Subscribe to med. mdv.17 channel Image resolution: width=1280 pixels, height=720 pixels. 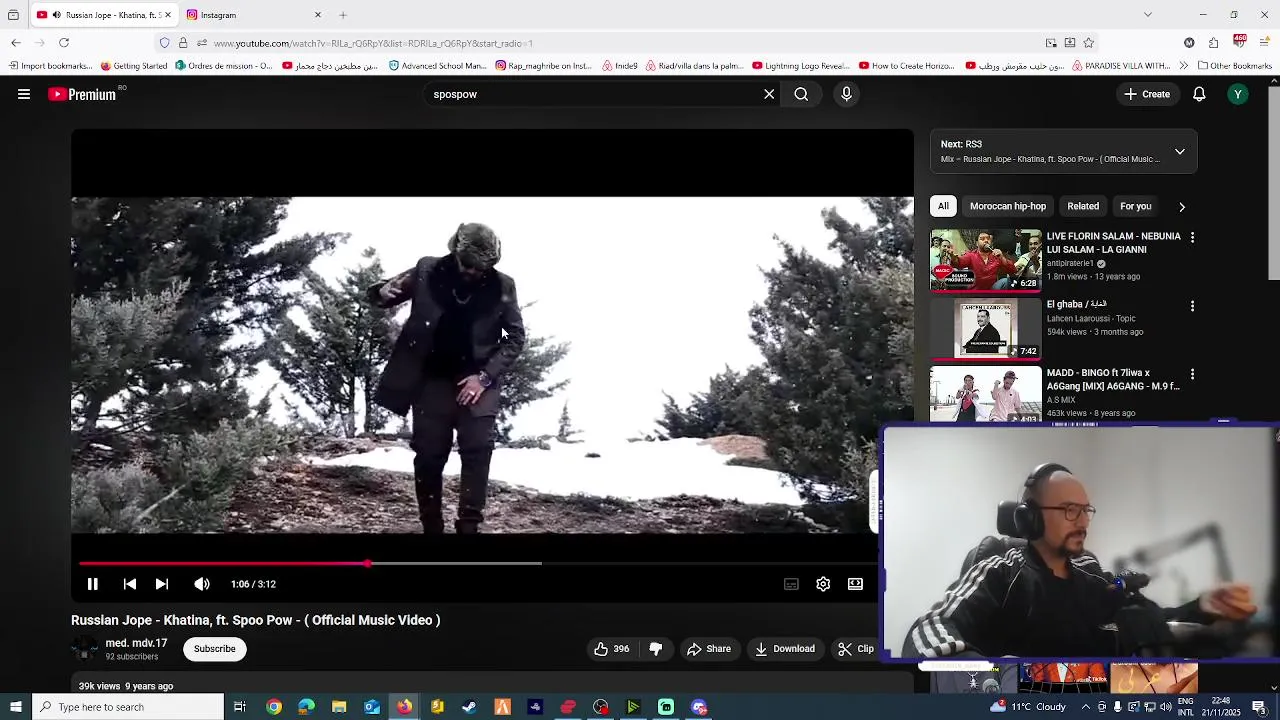point(215,649)
